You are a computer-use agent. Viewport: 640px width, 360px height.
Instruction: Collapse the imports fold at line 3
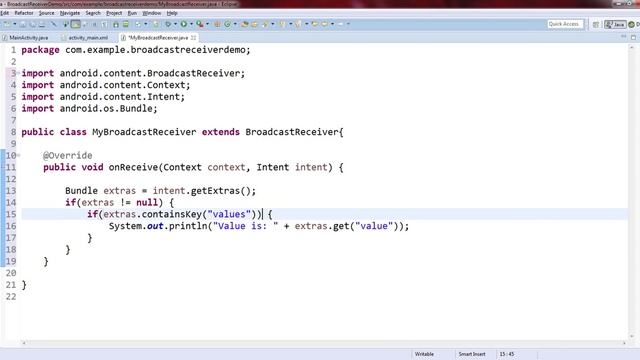18,73
